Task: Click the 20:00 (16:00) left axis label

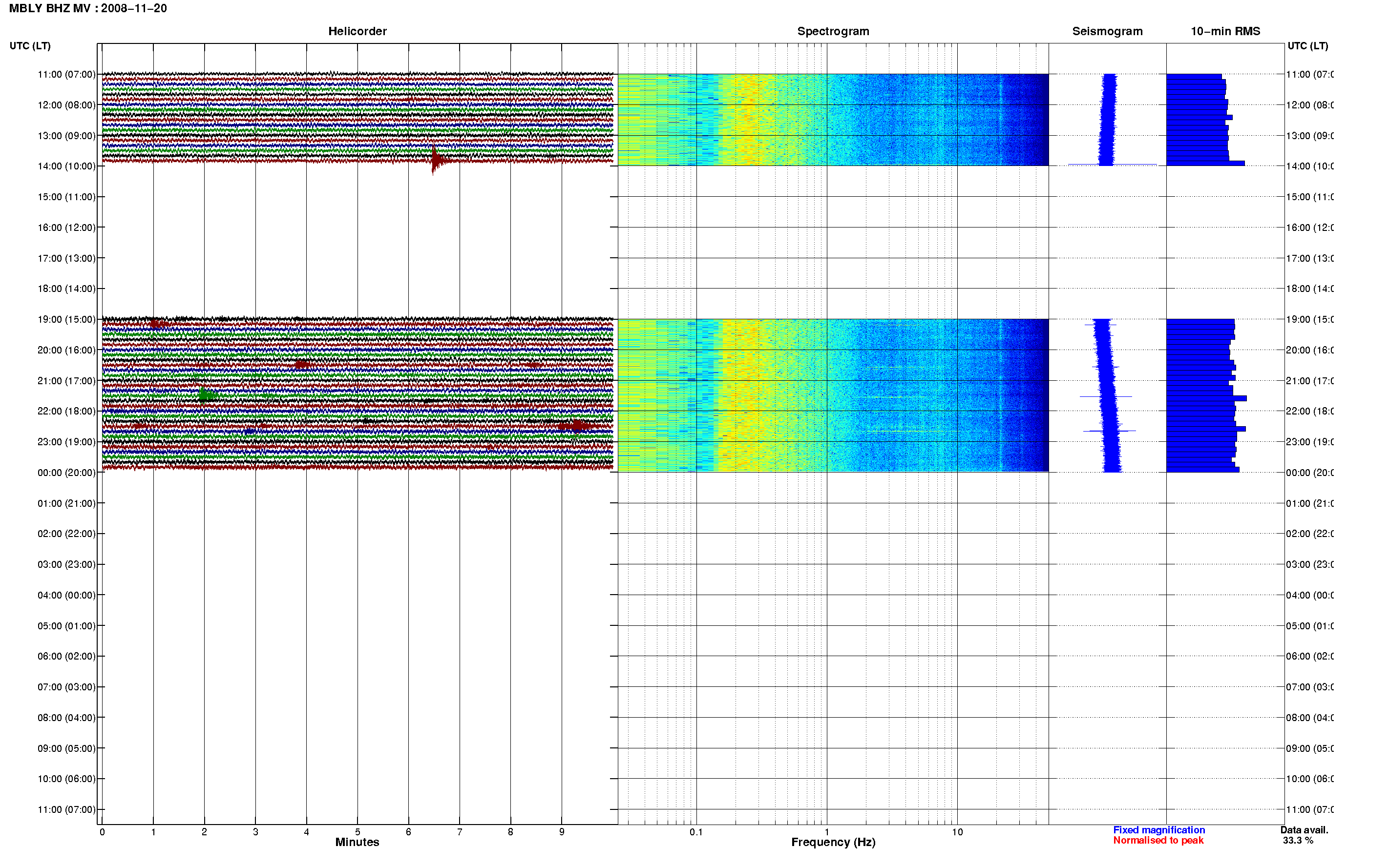Action: 66,350
